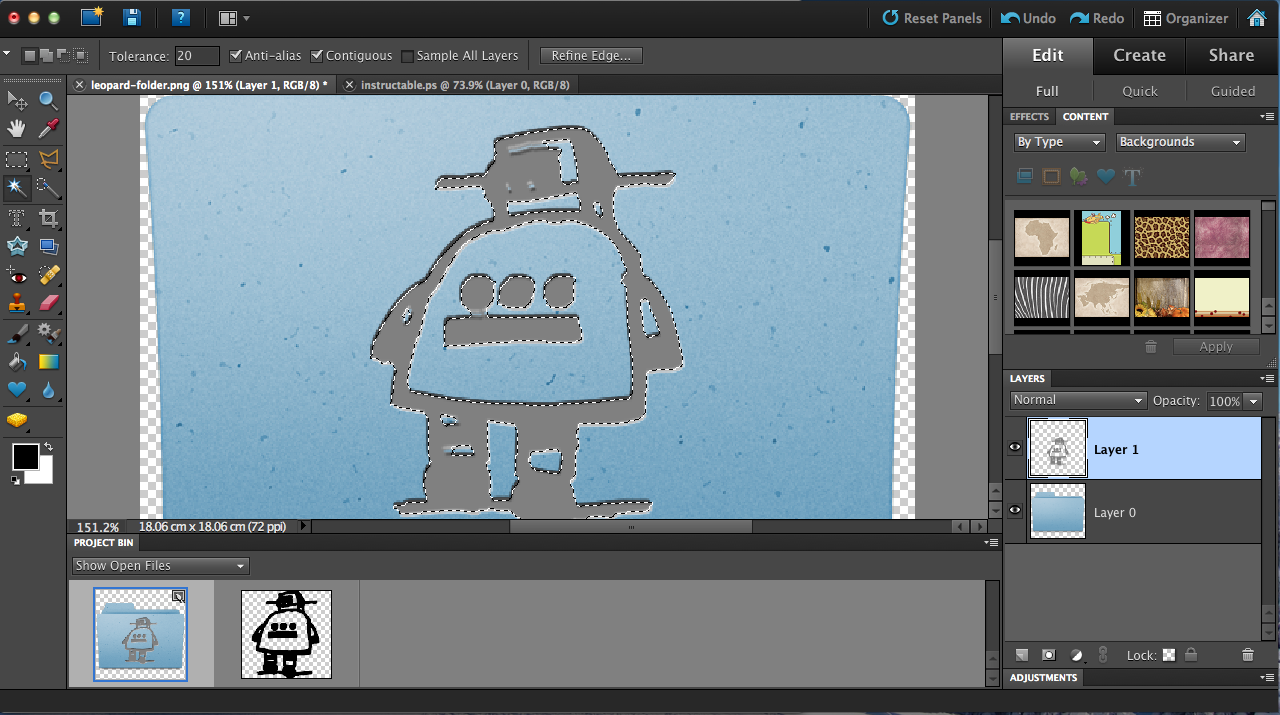The width and height of the screenshot is (1280, 715).
Task: Lock transparent pixels checkerboard icon
Action: point(1168,655)
